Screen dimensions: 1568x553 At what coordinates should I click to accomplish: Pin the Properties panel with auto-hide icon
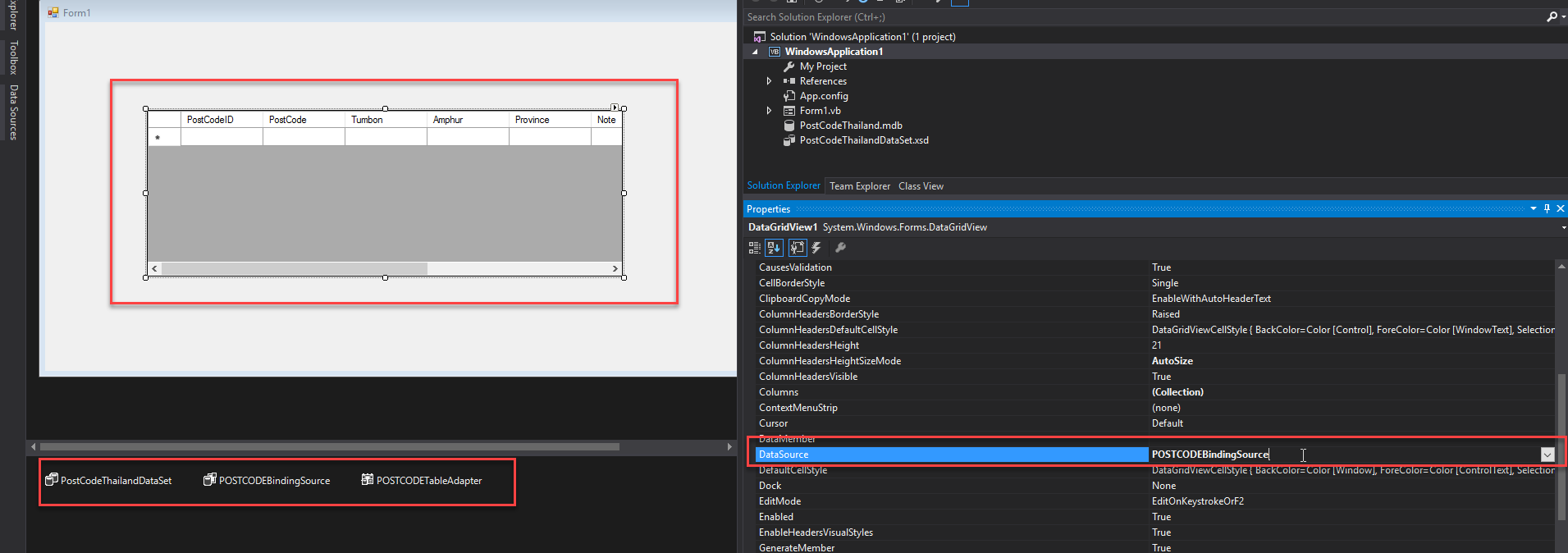pos(1547,209)
